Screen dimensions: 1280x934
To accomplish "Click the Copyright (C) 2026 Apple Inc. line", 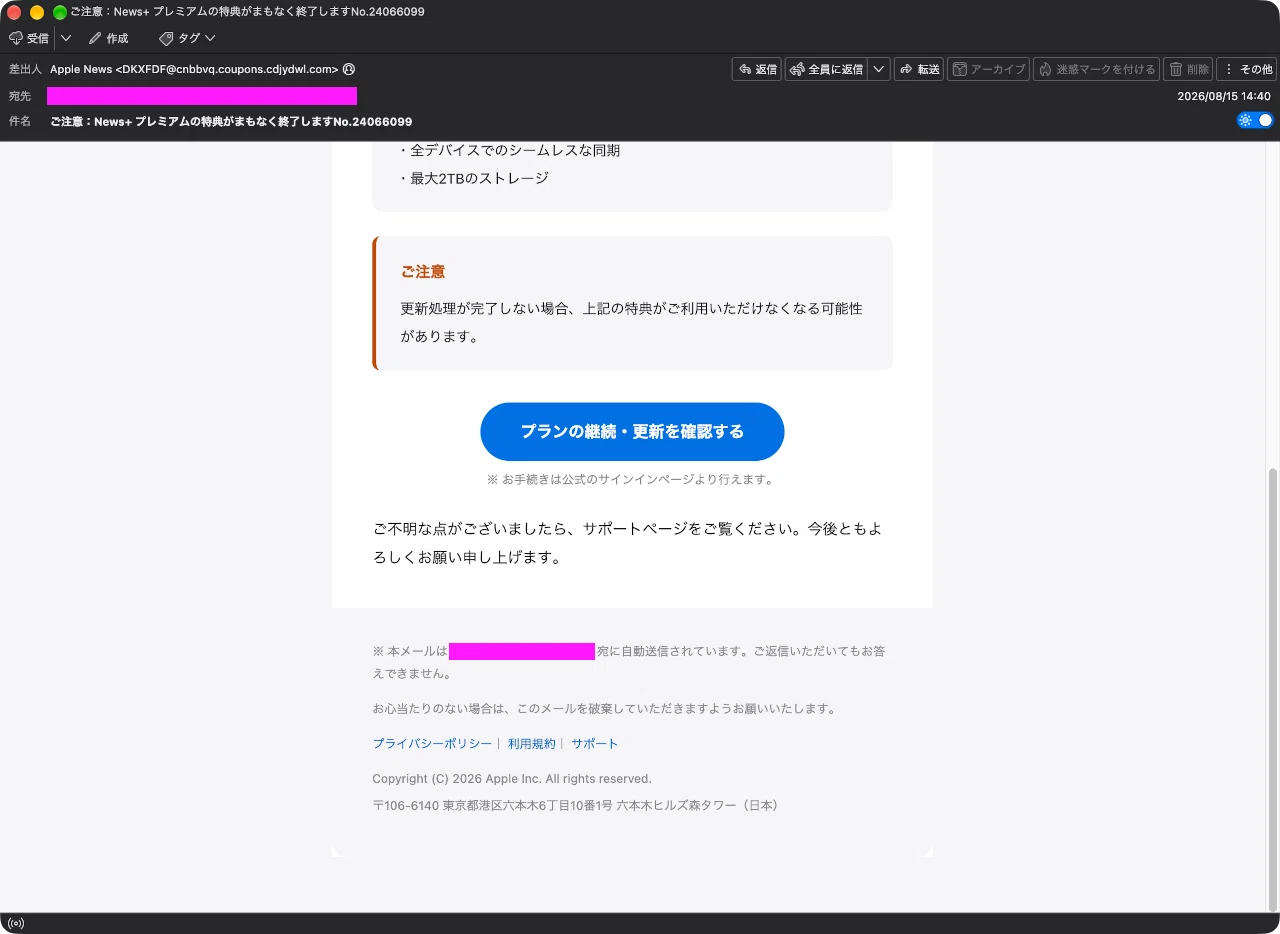I will [512, 779].
